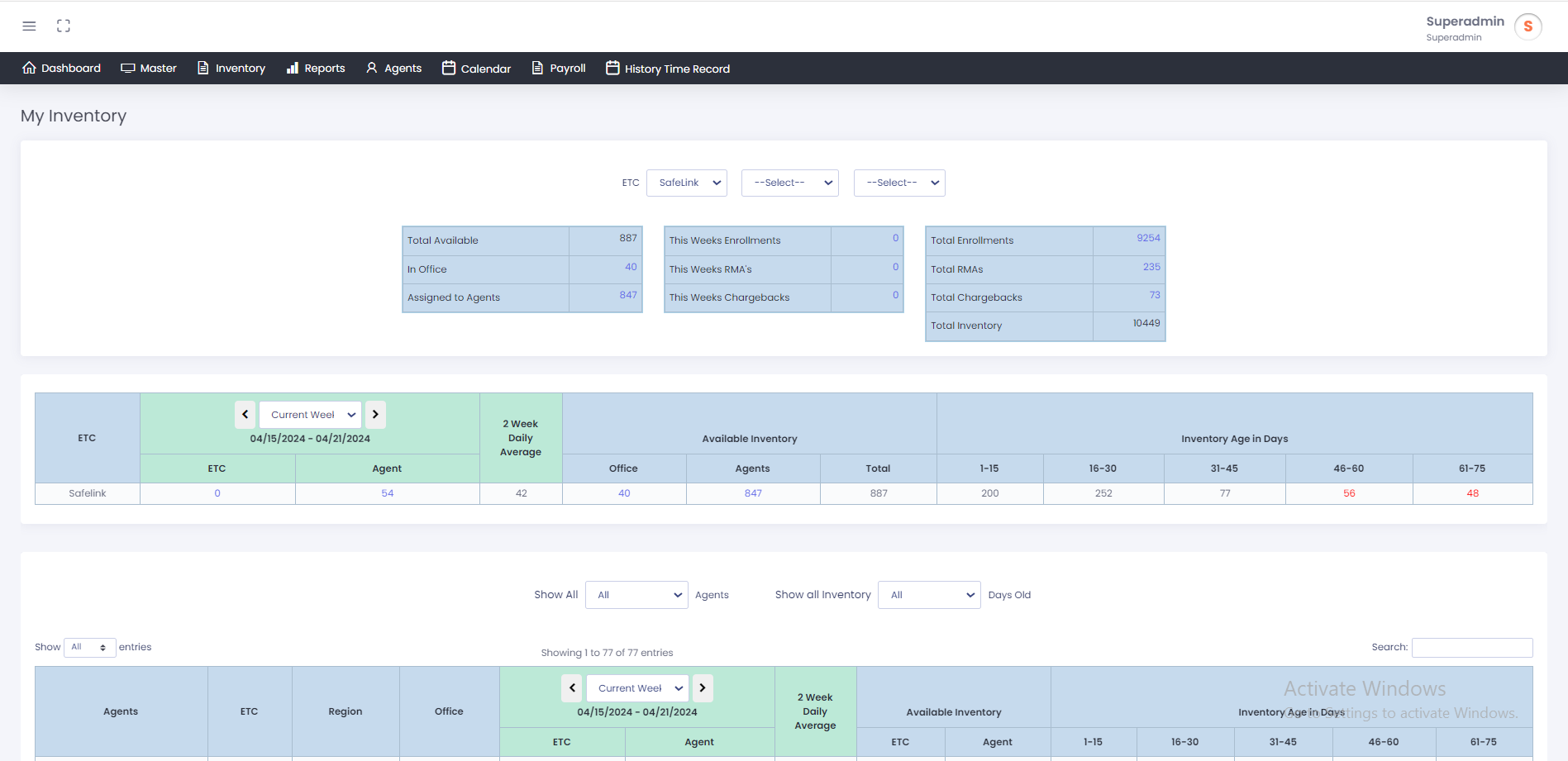Click the Dashboard home icon

(x=29, y=68)
